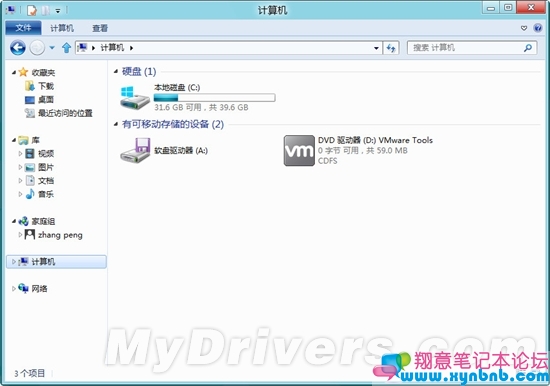Click the search magnifier icon

point(528,48)
